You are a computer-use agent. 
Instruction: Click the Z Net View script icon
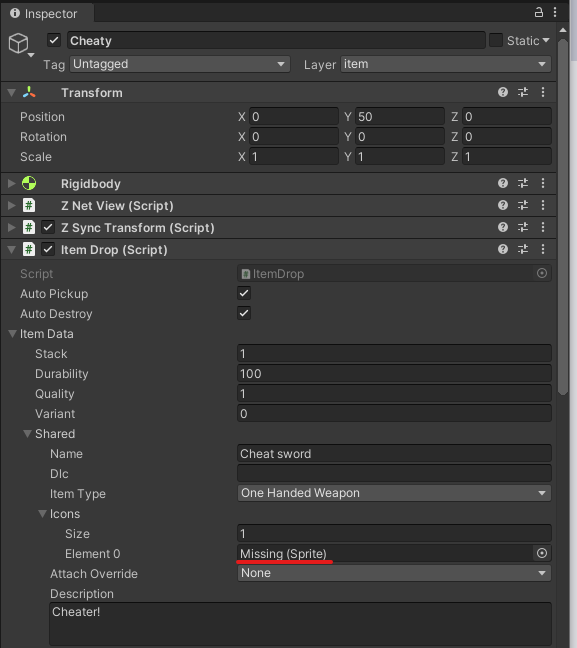29,205
